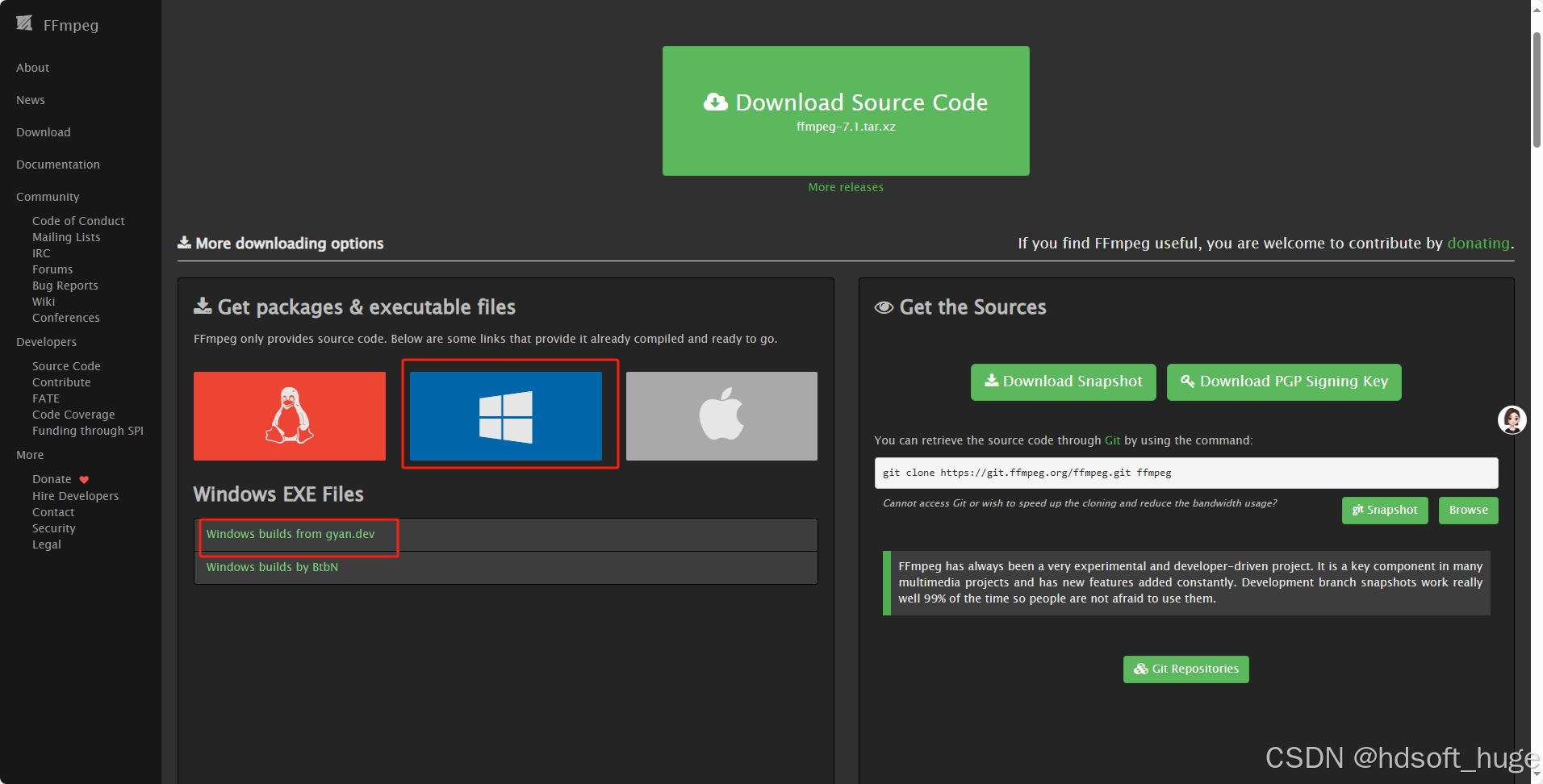The image size is (1543, 784).
Task: Go to Mailing Lists page
Action: coord(66,237)
